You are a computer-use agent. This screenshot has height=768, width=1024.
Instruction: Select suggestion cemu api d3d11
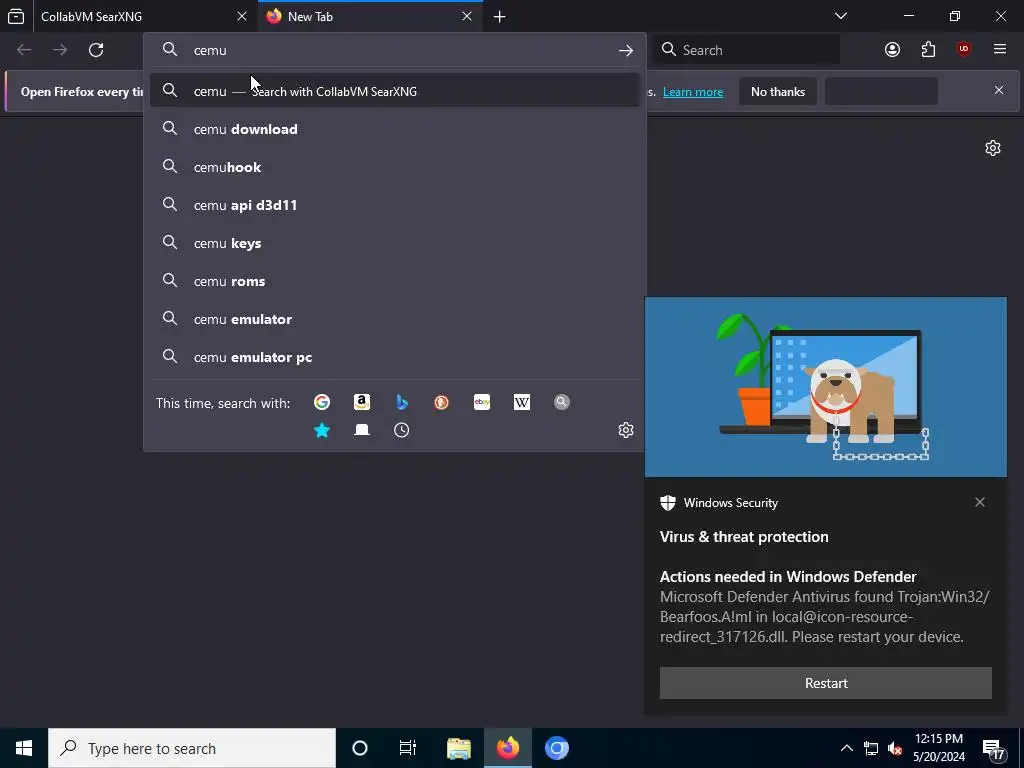394,205
